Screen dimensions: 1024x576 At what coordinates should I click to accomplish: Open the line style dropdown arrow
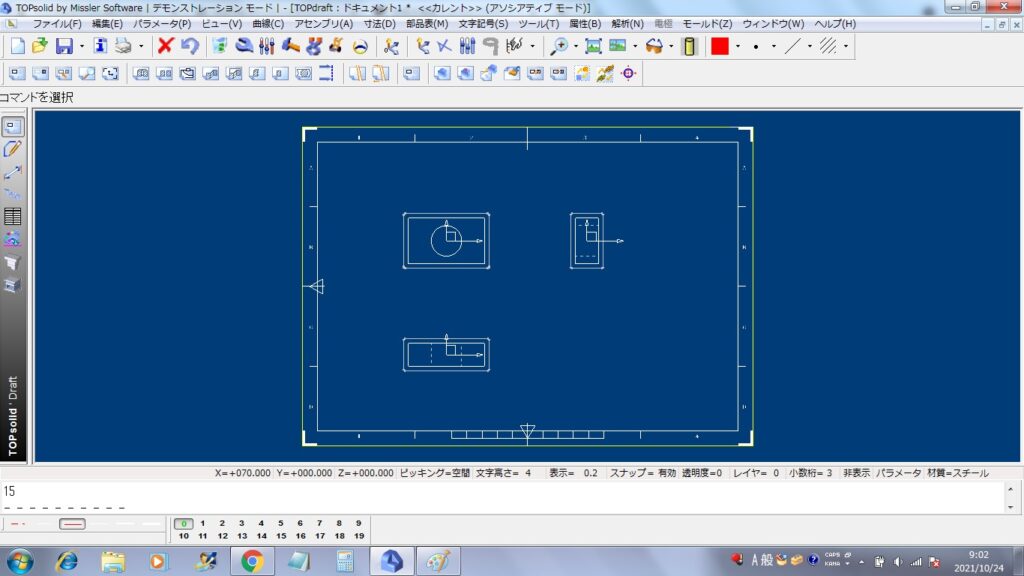(810, 46)
